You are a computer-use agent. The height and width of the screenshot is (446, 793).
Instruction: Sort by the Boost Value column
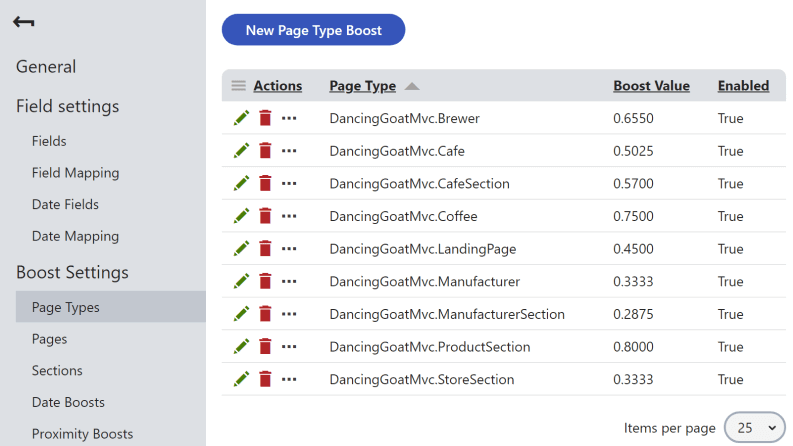click(x=651, y=86)
